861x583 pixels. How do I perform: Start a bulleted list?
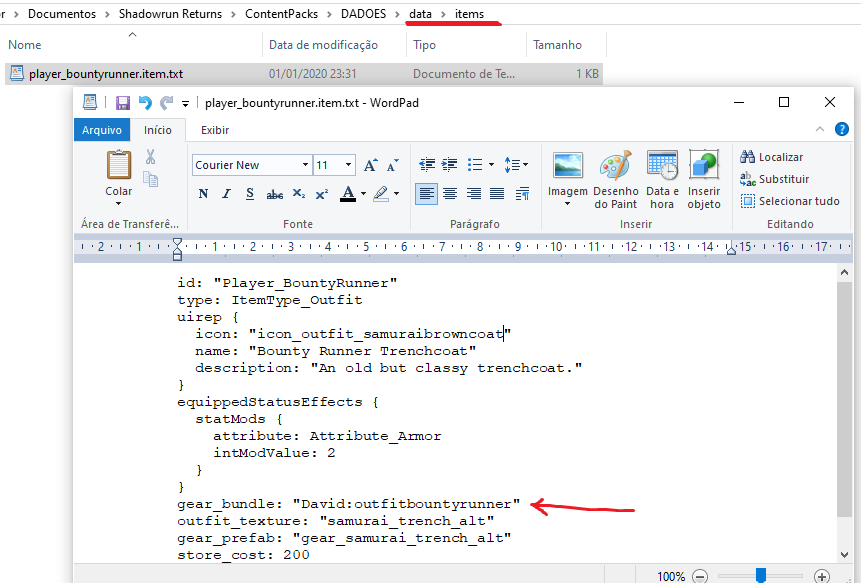click(475, 164)
